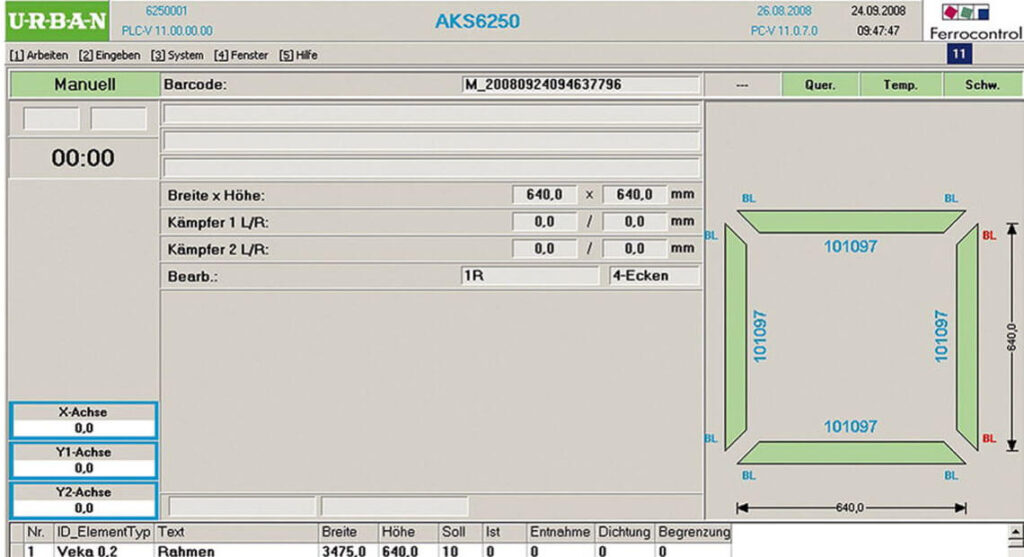Click the Veka 0.2 table cell
The height and width of the screenshot is (557, 1024).
click(x=104, y=550)
